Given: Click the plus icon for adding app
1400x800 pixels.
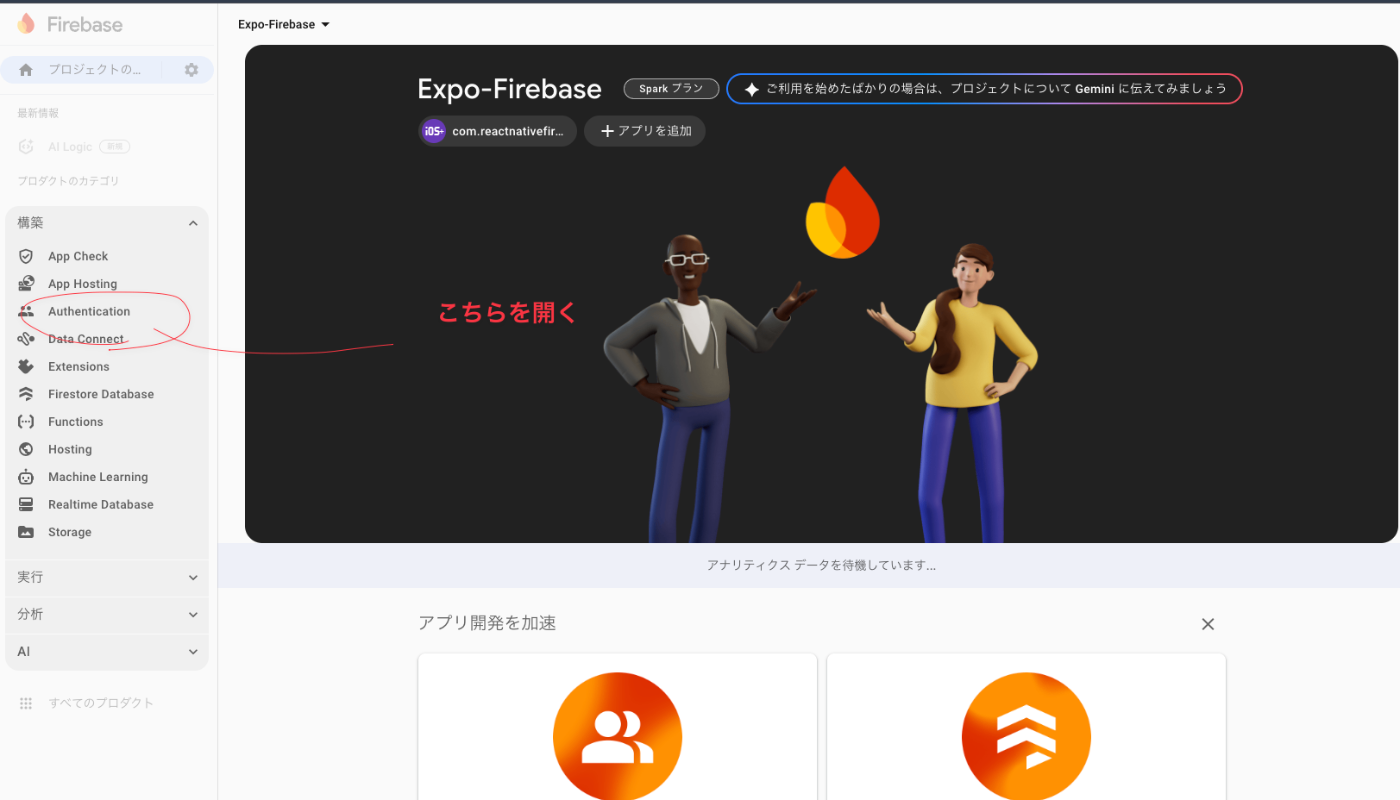Looking at the screenshot, I should (607, 131).
